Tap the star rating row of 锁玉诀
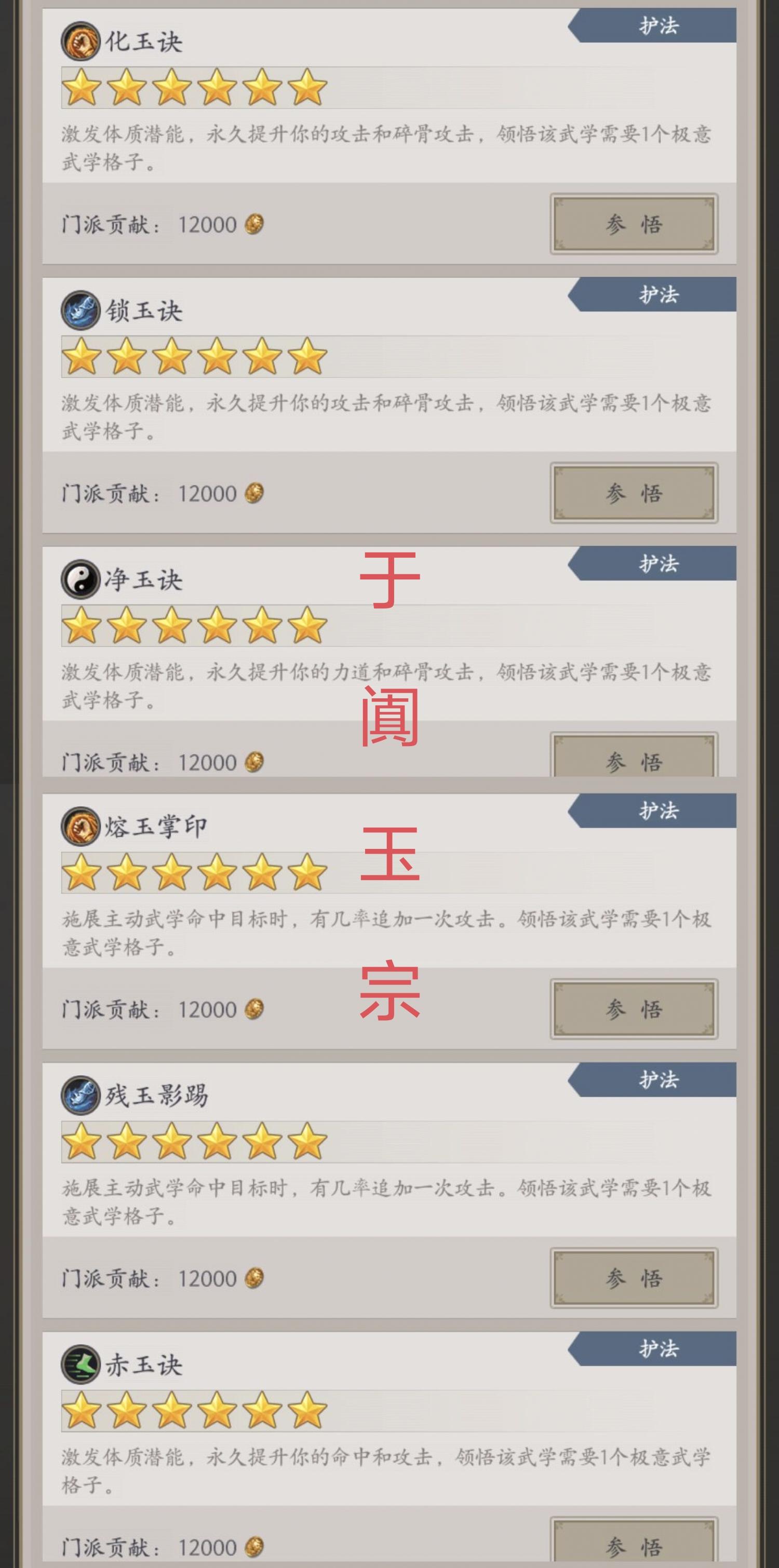The width and height of the screenshot is (779, 1568). [195, 357]
